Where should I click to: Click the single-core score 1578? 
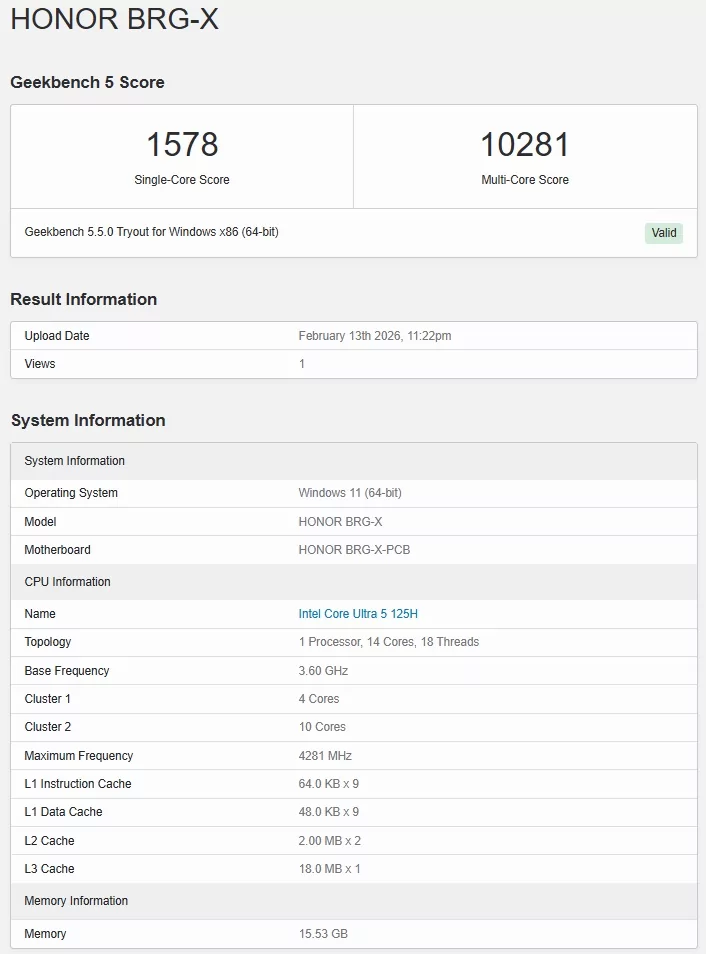coord(182,145)
